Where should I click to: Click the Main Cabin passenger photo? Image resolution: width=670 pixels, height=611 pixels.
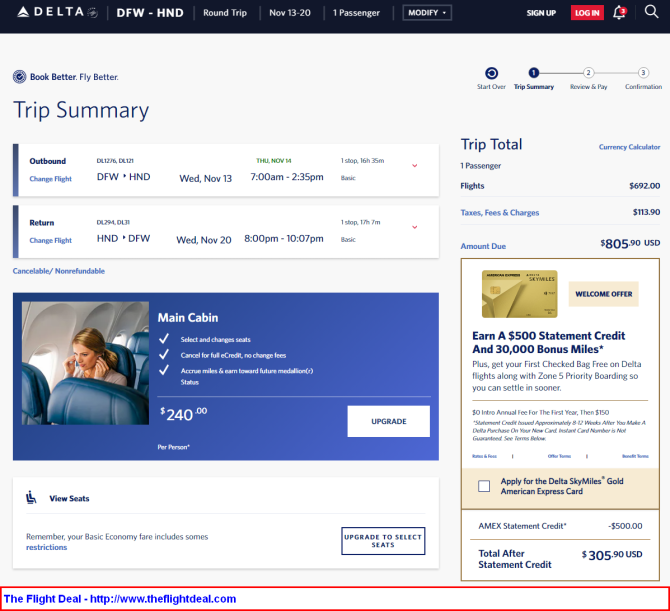coord(85,363)
